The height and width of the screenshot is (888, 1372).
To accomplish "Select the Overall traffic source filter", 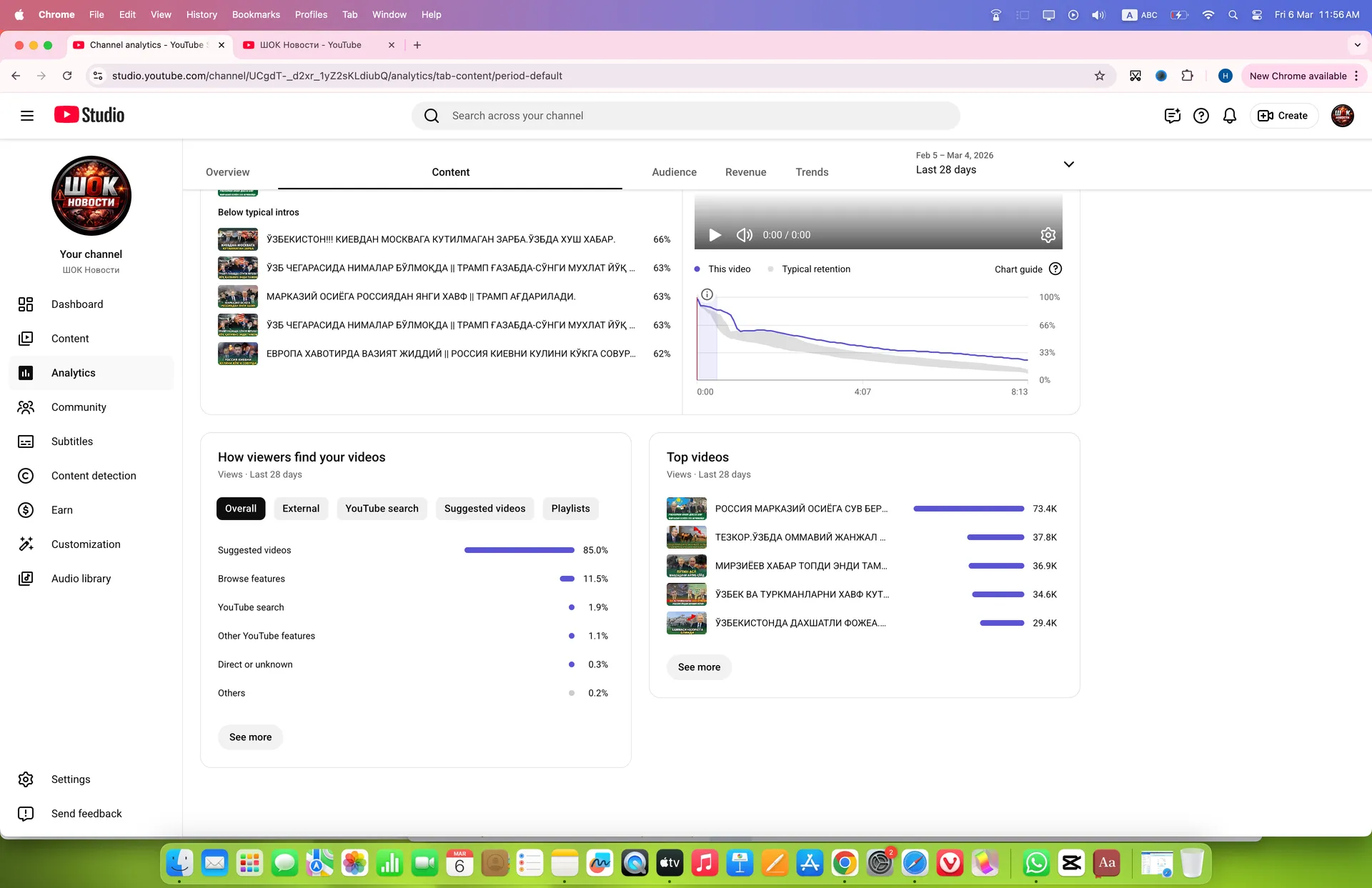I will point(241,509).
